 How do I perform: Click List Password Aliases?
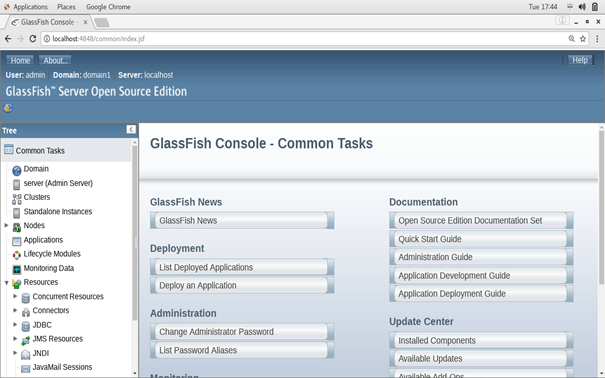coord(242,350)
